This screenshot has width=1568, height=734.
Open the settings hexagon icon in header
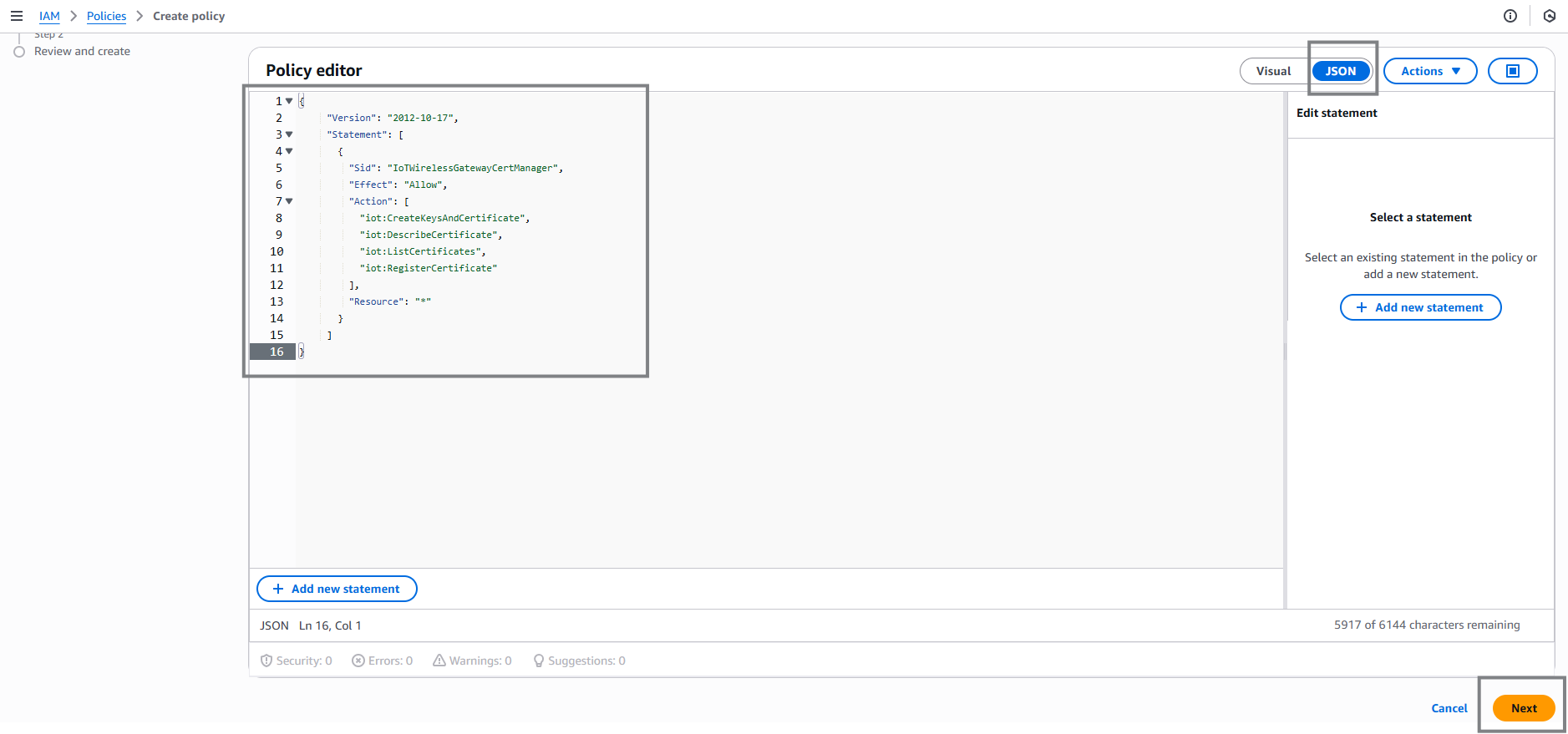click(x=1550, y=16)
